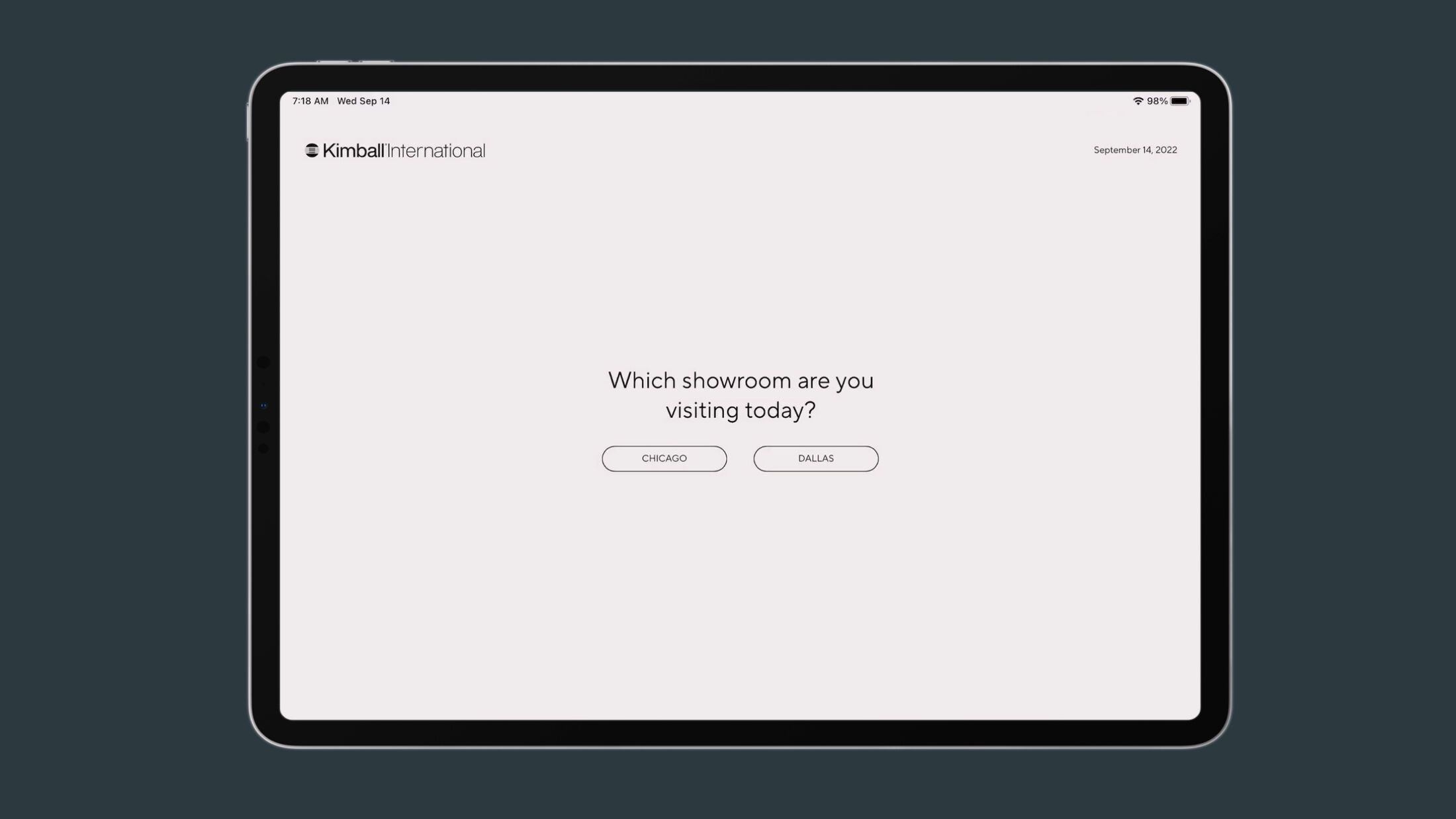The height and width of the screenshot is (819, 1456).
Task: Select the CHICAGO showroom button
Action: click(664, 458)
